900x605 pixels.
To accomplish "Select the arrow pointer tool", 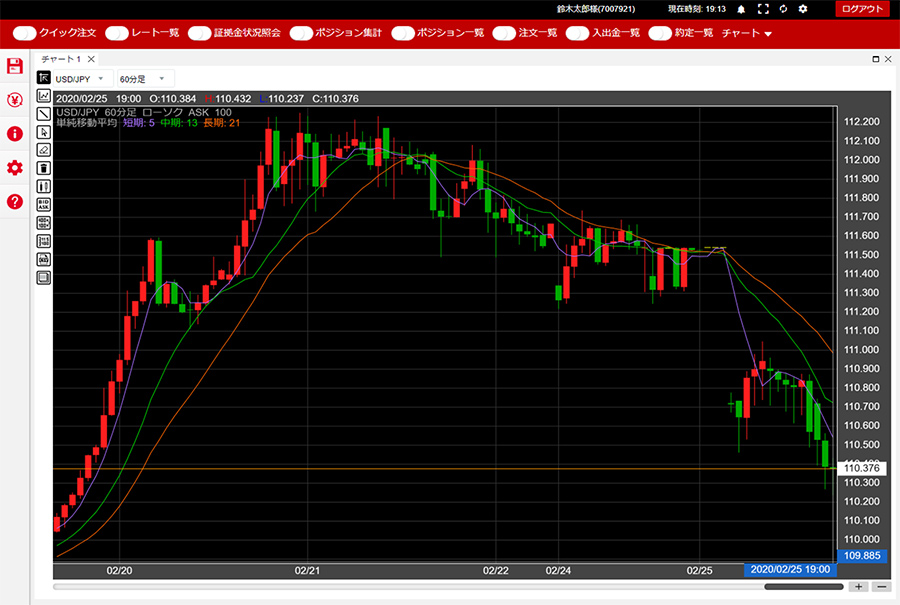I will click(x=44, y=132).
